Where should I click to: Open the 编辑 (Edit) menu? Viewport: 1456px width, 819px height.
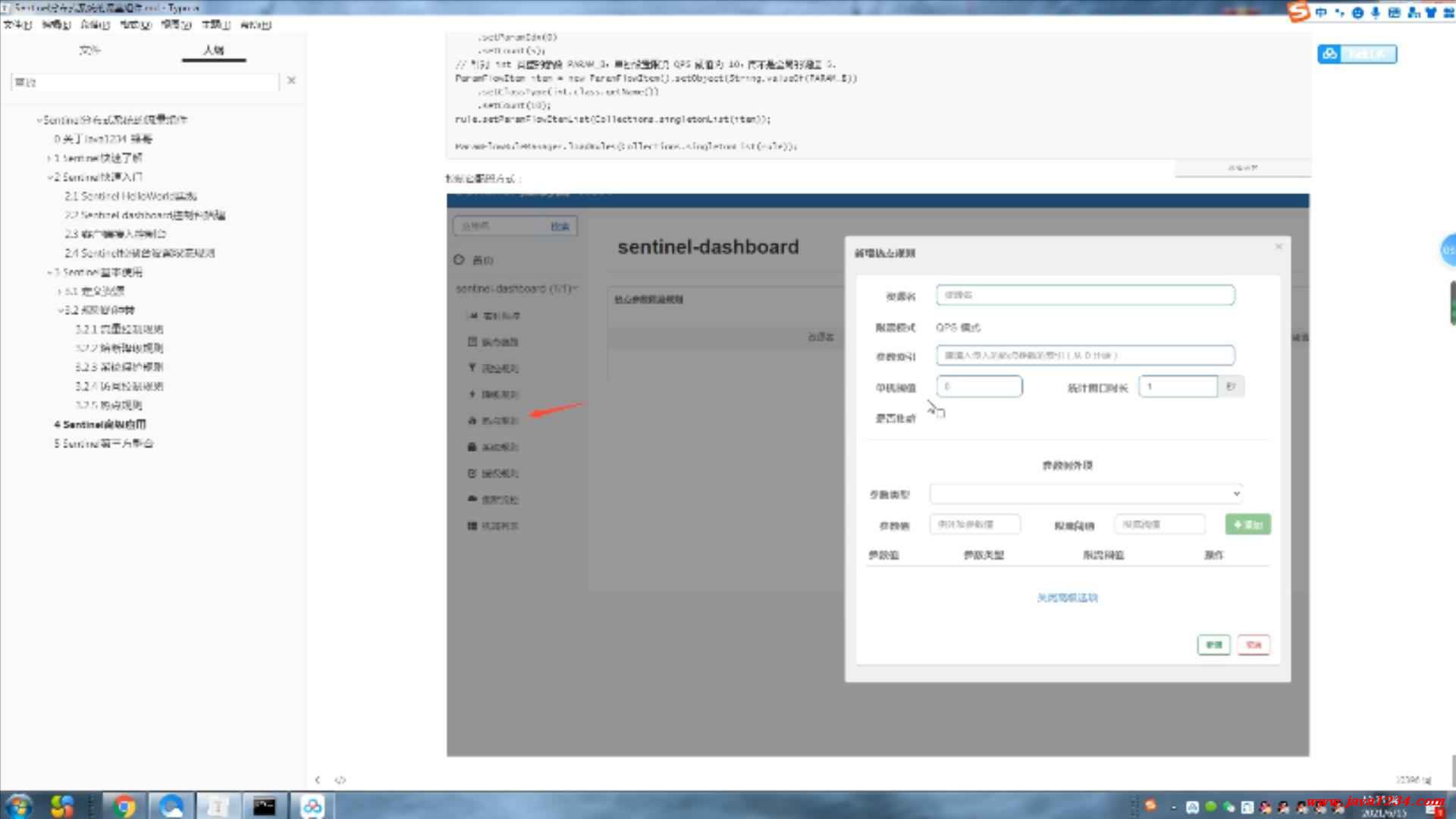tap(56, 25)
